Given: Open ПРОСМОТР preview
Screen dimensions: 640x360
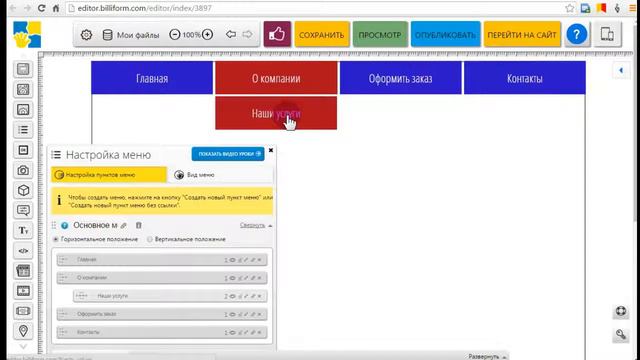Looking at the screenshot, I should pyautogui.click(x=380, y=35).
